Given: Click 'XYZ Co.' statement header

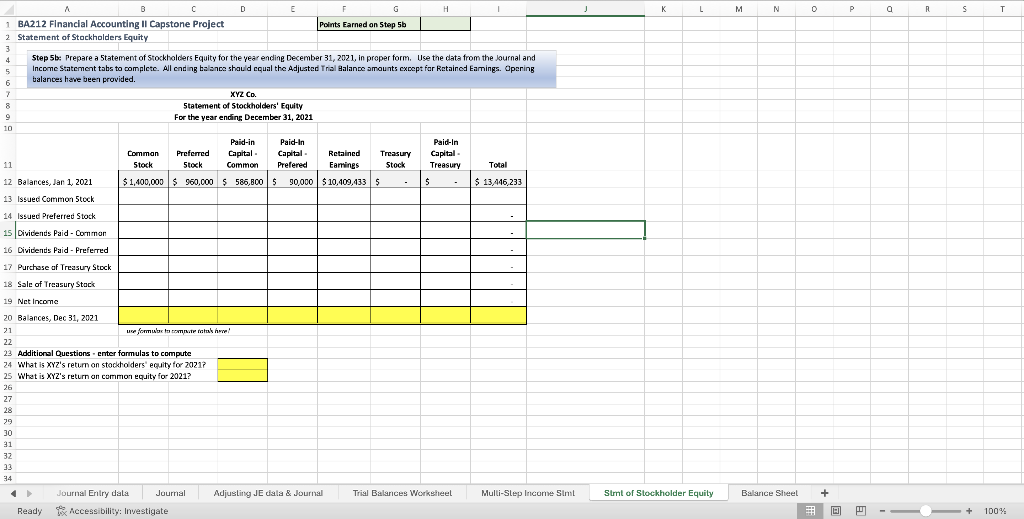Looking at the screenshot, I should click(x=243, y=94).
